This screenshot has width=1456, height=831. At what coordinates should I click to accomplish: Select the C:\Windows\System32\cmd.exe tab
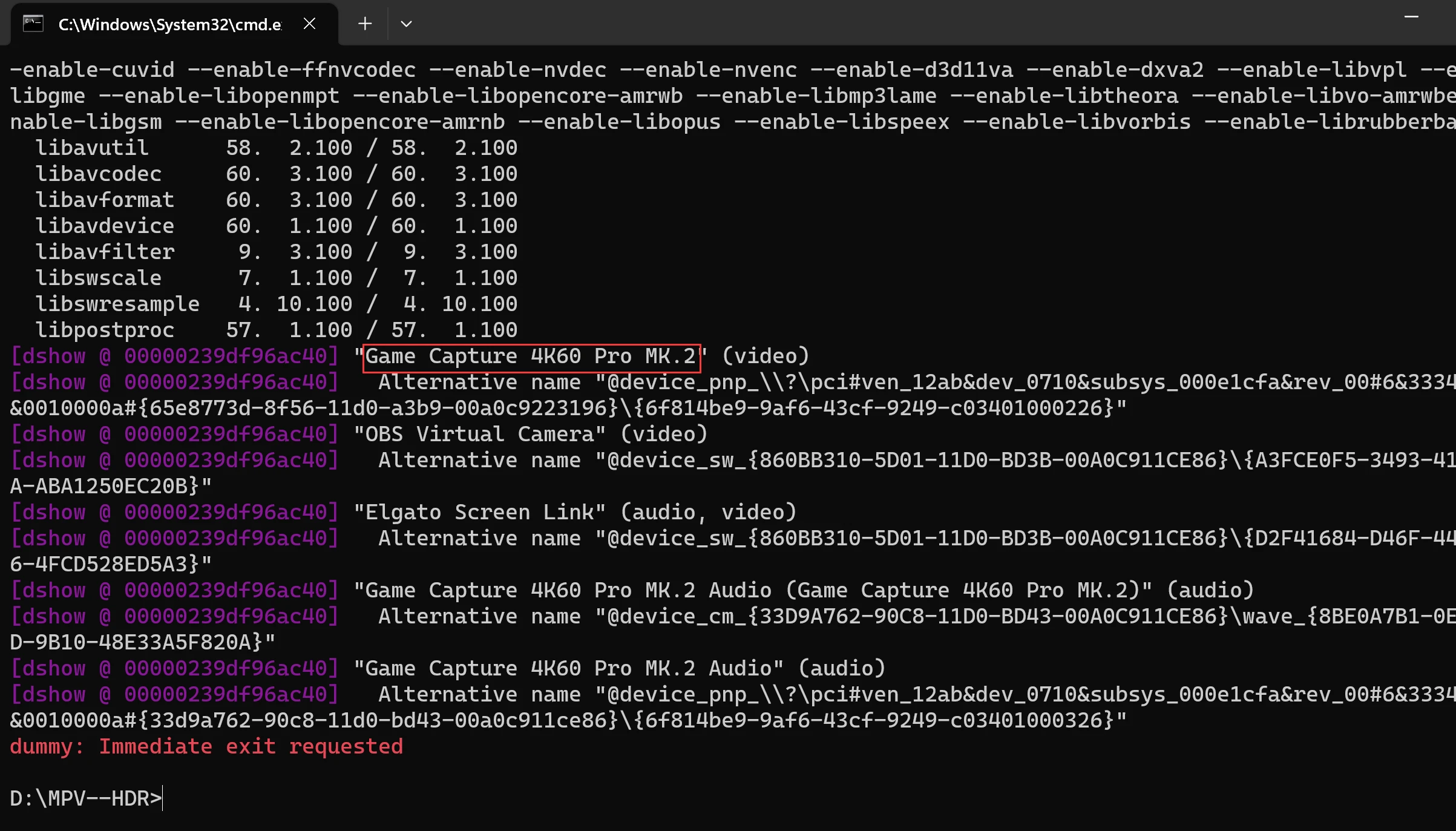click(x=169, y=24)
